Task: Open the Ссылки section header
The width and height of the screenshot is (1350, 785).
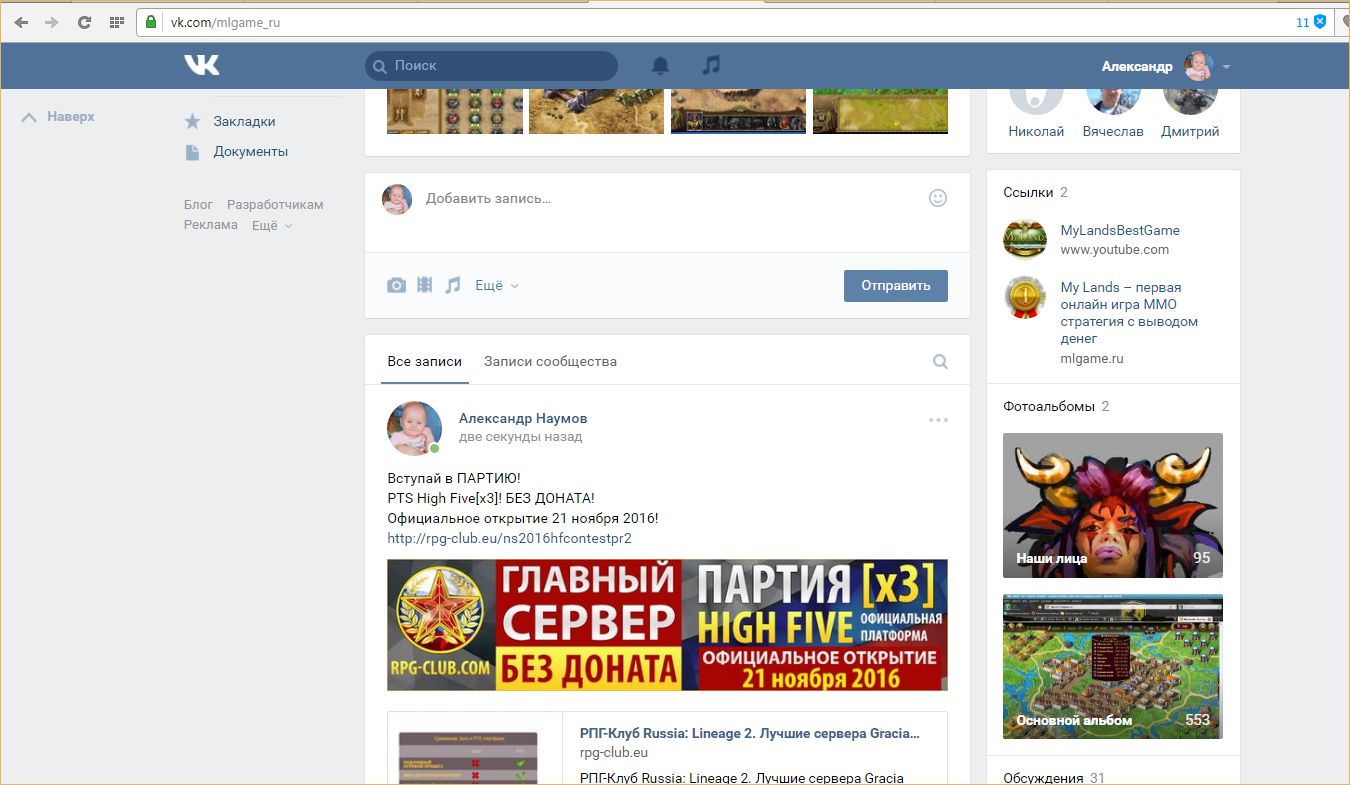Action: (x=1028, y=192)
